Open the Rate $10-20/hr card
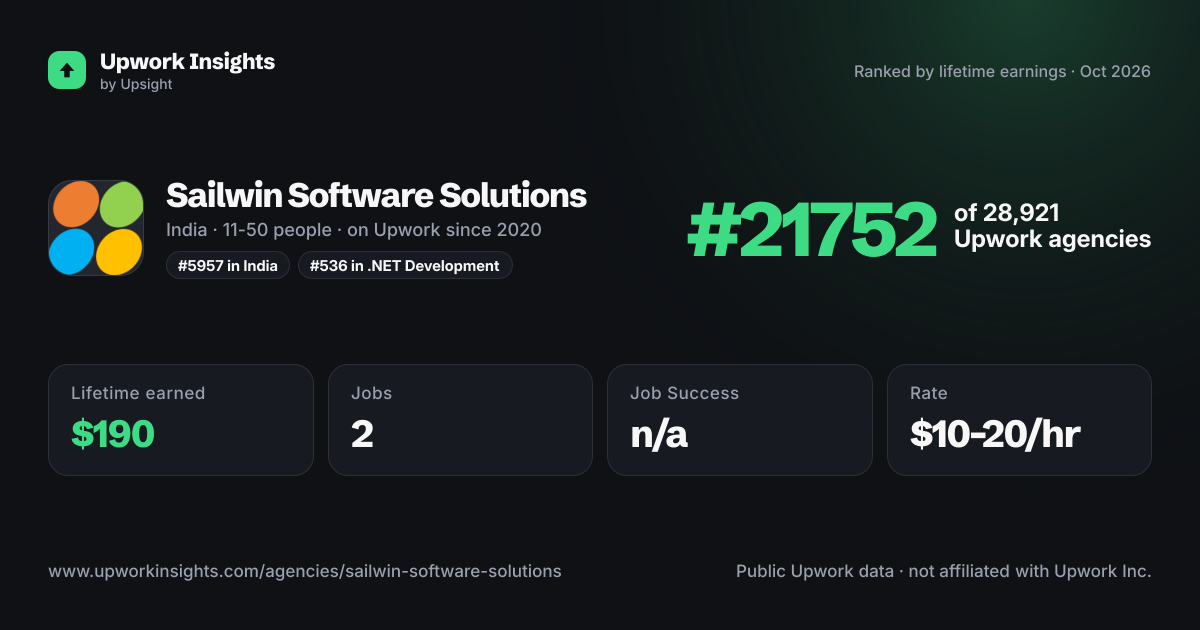 [x=1019, y=420]
